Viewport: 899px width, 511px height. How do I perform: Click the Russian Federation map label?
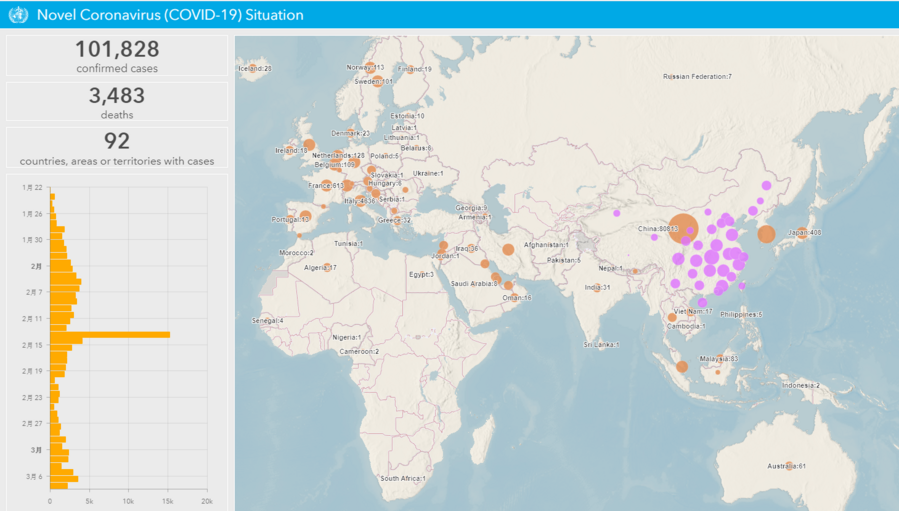[x=697, y=77]
